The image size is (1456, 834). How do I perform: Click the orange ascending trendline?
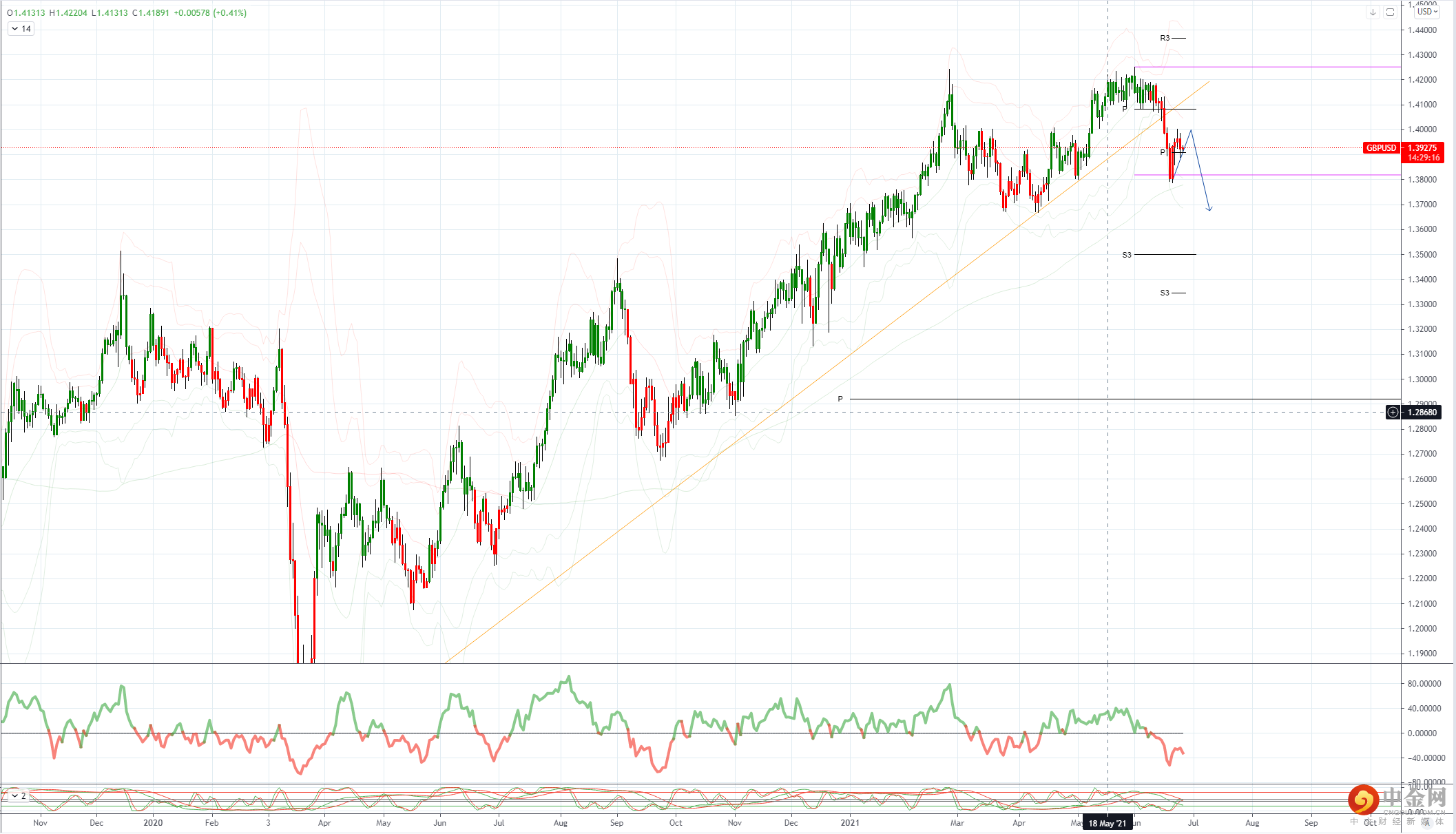click(x=758, y=426)
